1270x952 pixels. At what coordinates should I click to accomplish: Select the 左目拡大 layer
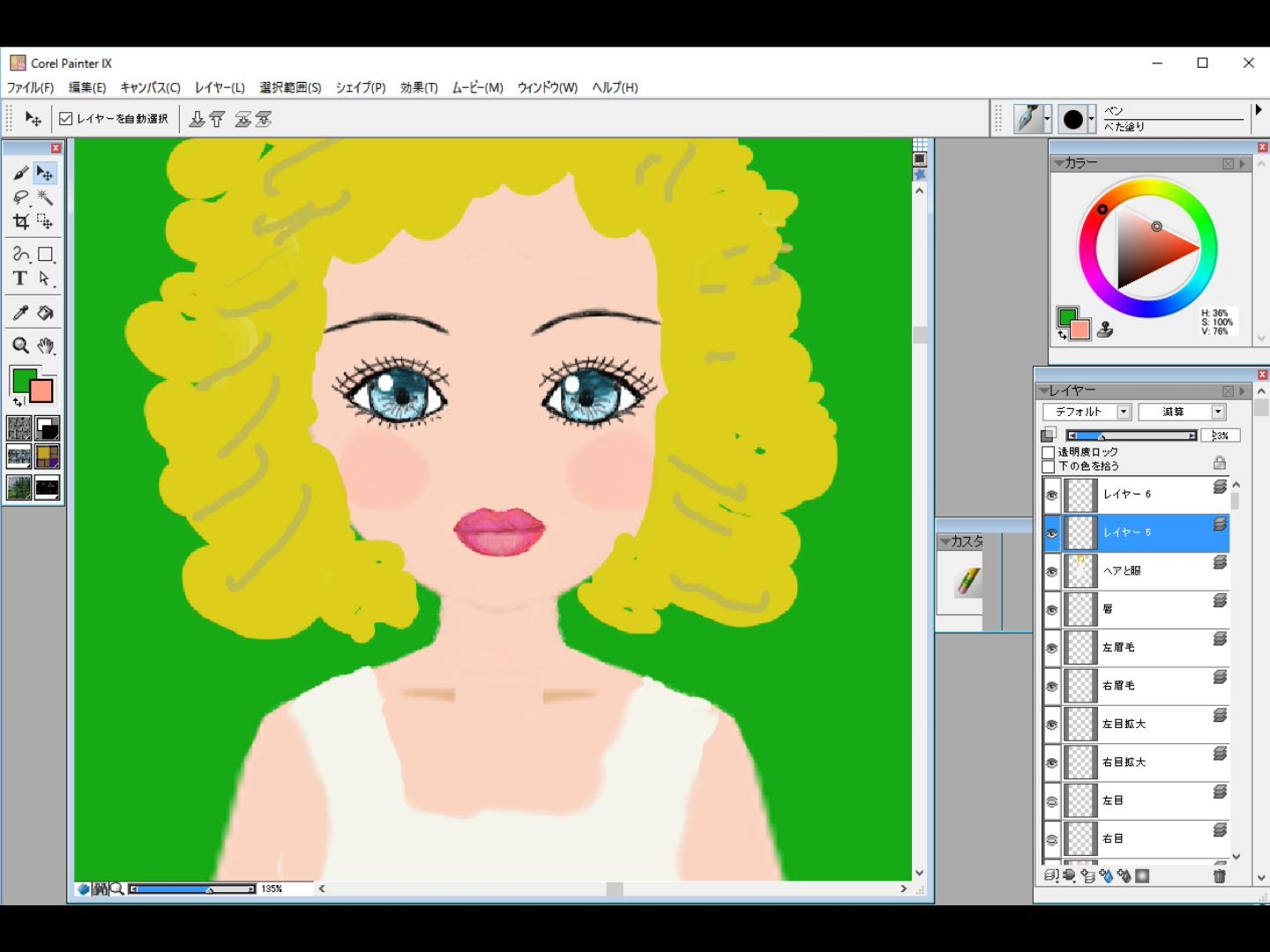(1136, 725)
